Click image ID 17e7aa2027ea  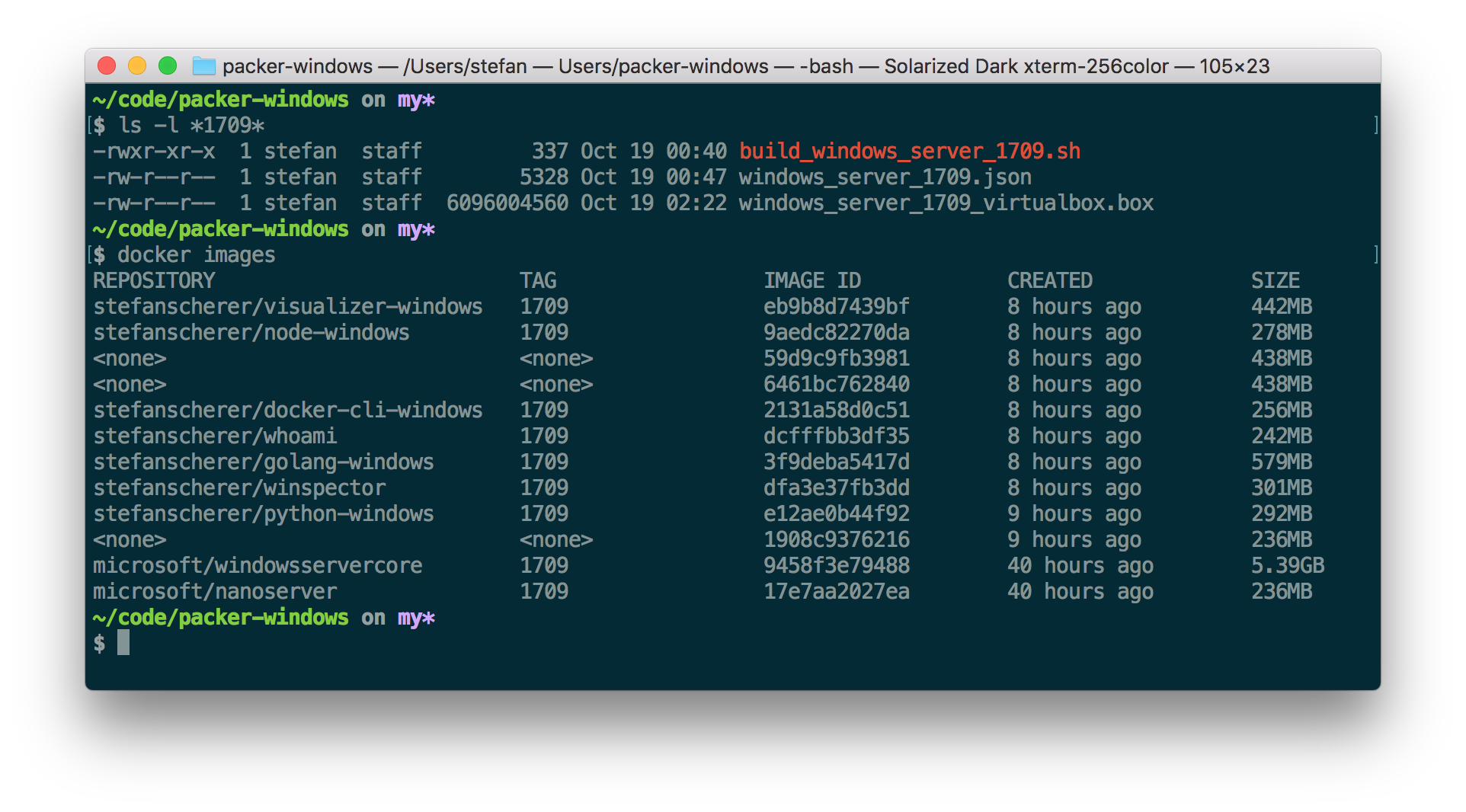coord(837,592)
